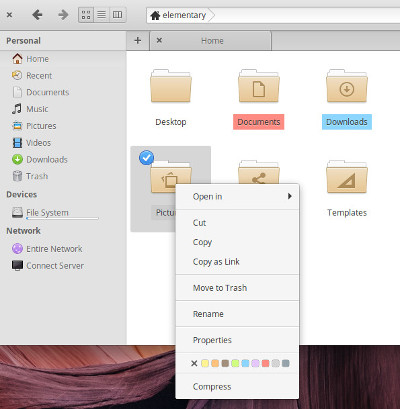Open Downloads in the sidebar
This screenshot has height=409, width=400.
point(40,159)
